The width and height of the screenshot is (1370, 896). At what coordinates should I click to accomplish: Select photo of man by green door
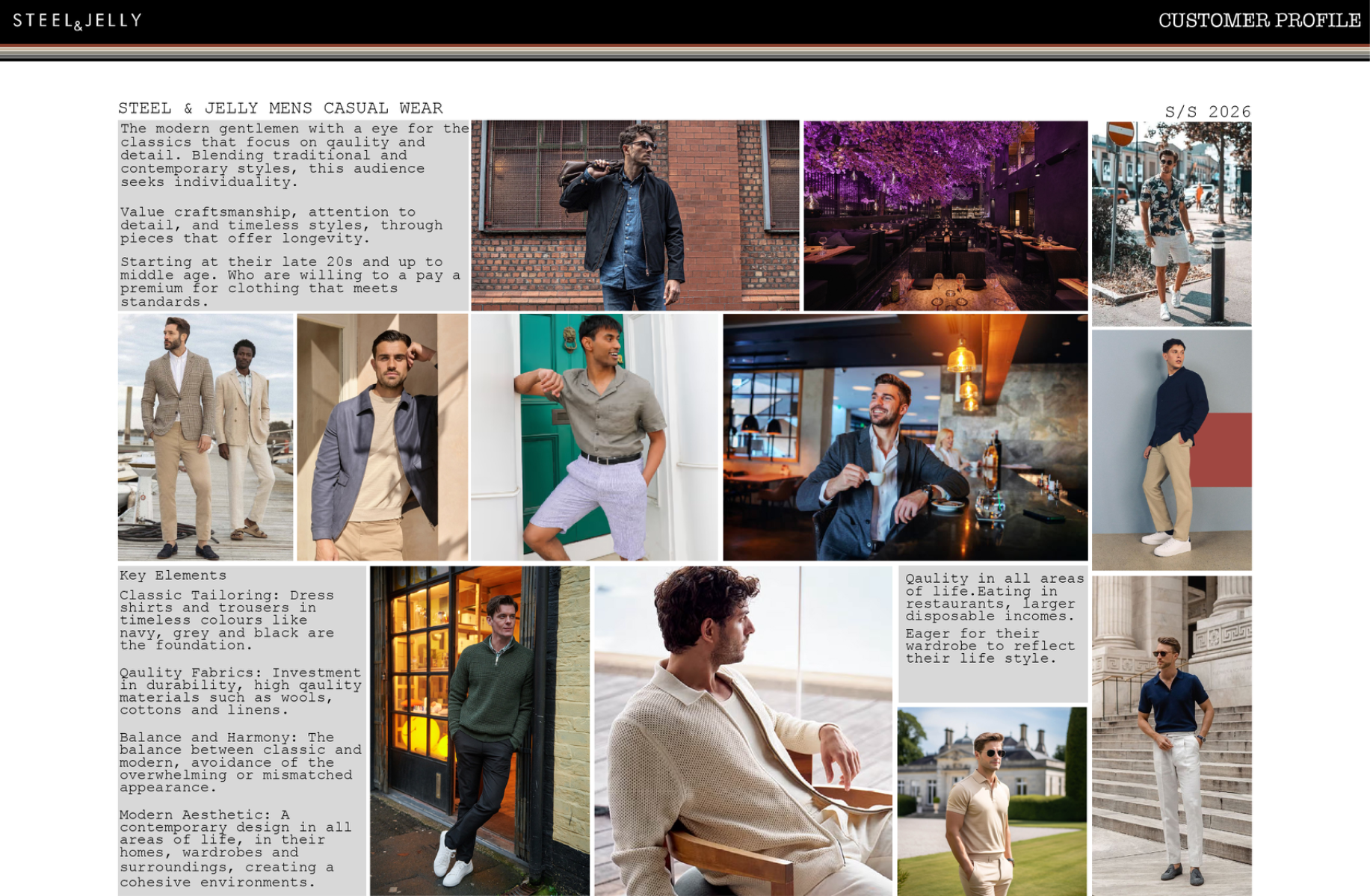(x=595, y=437)
